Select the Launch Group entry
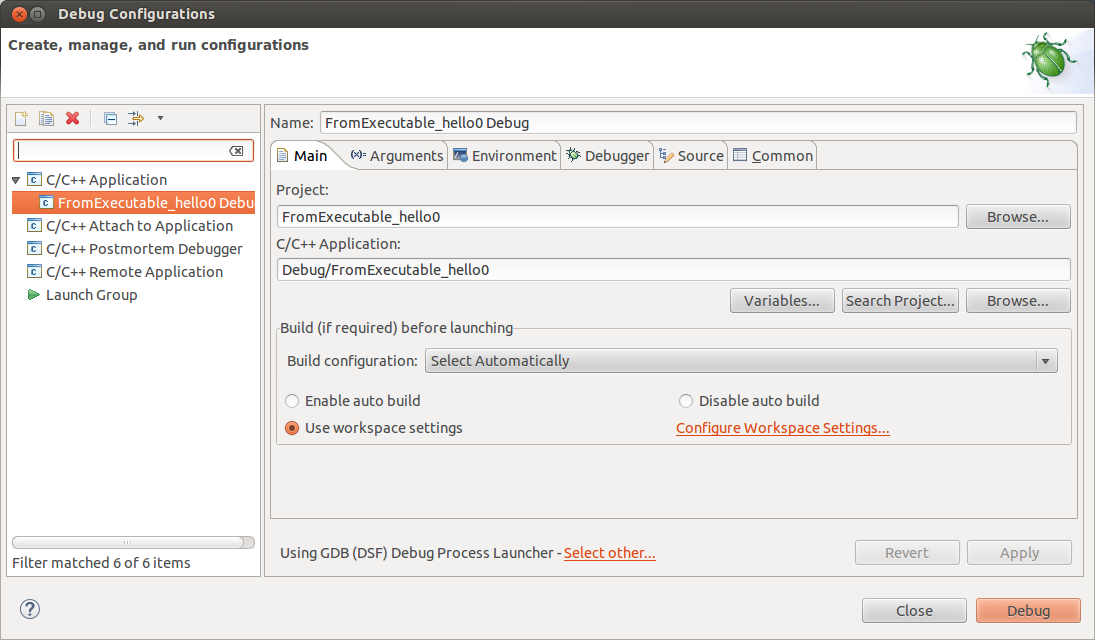The height and width of the screenshot is (640, 1095). 91,295
